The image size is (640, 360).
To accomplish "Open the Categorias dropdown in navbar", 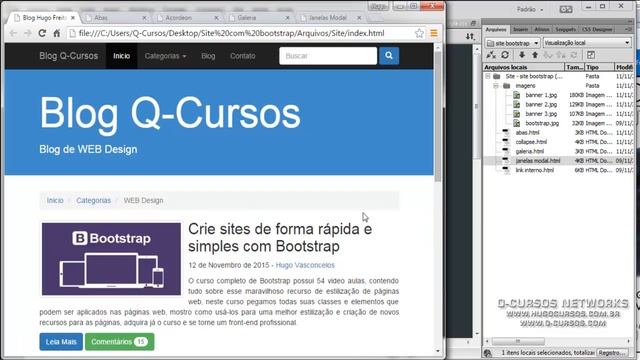I will point(165,56).
